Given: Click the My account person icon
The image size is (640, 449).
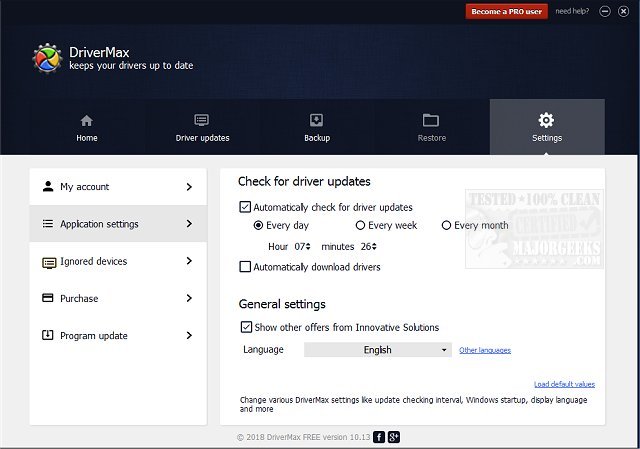Looking at the screenshot, I should pyautogui.click(x=48, y=186).
